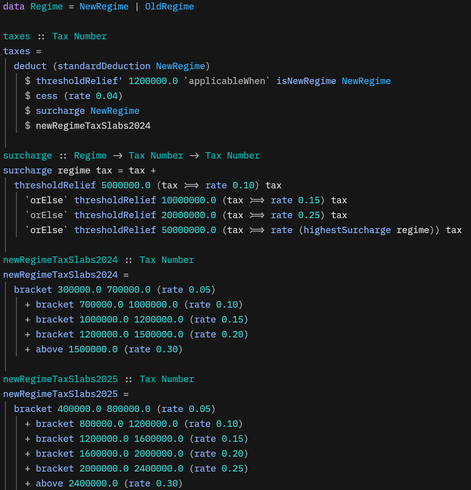Click 'bracket 300000.0 700000.0' line

pyautogui.click(x=115, y=290)
